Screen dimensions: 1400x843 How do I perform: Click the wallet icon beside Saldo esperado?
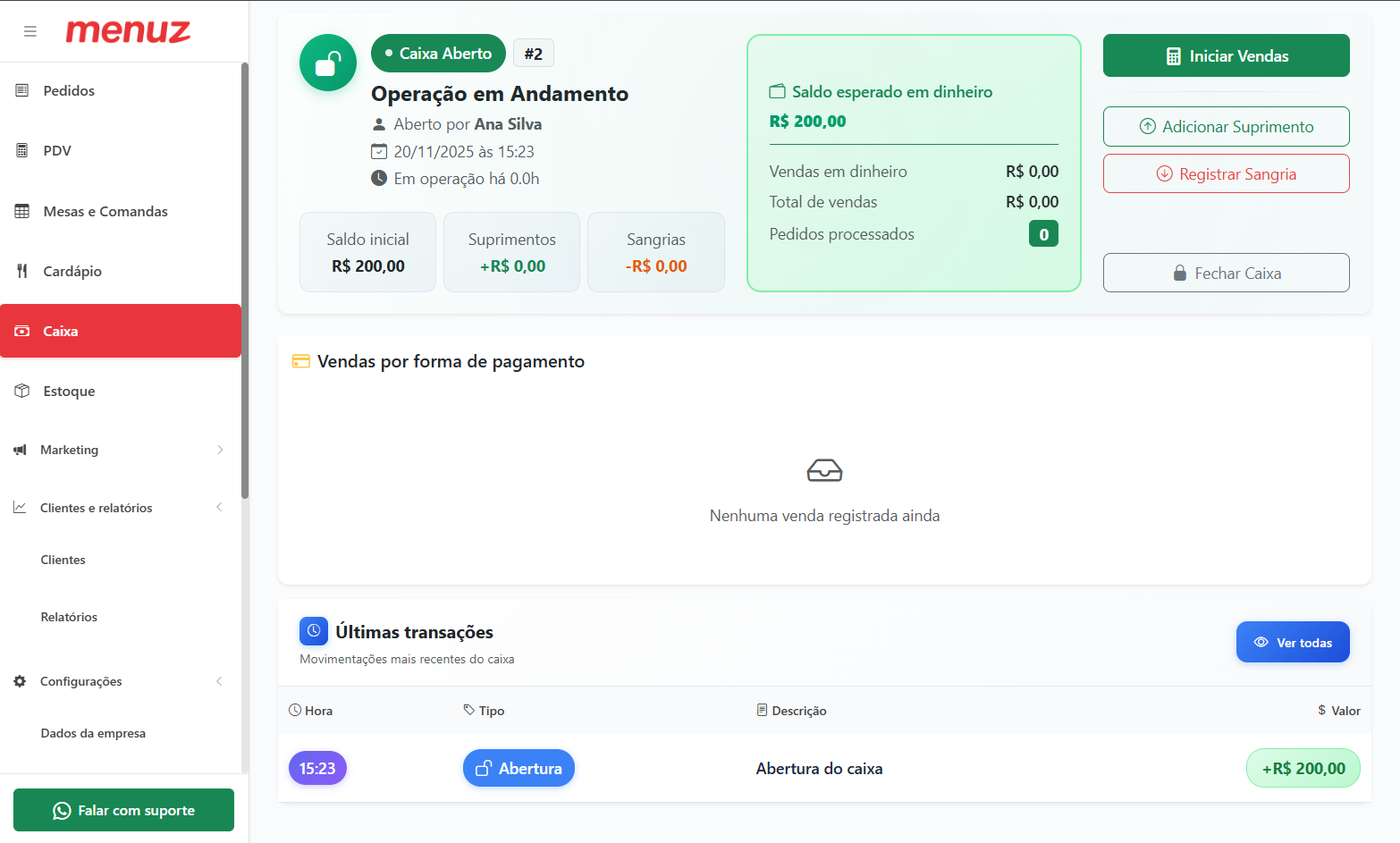pos(778,91)
